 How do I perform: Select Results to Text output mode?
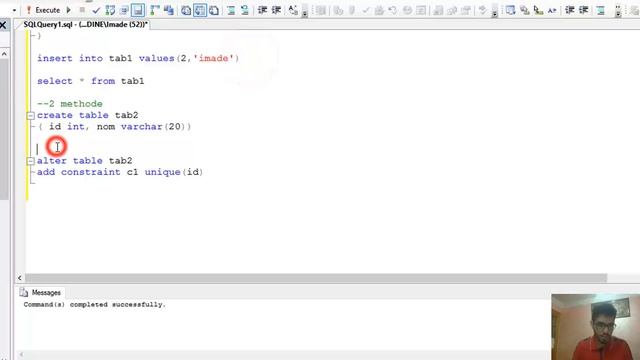[x=186, y=10]
